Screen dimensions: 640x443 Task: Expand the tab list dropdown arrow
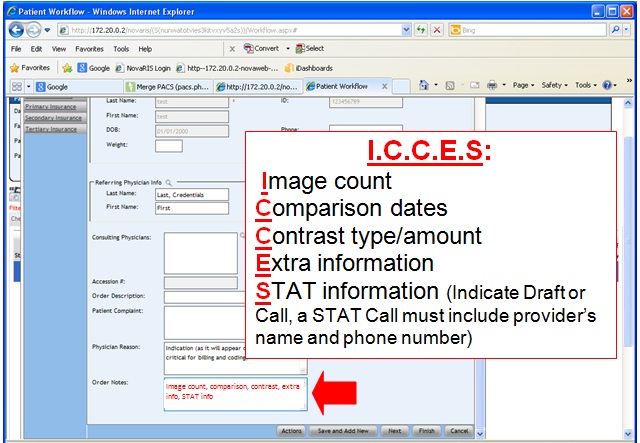point(29,87)
